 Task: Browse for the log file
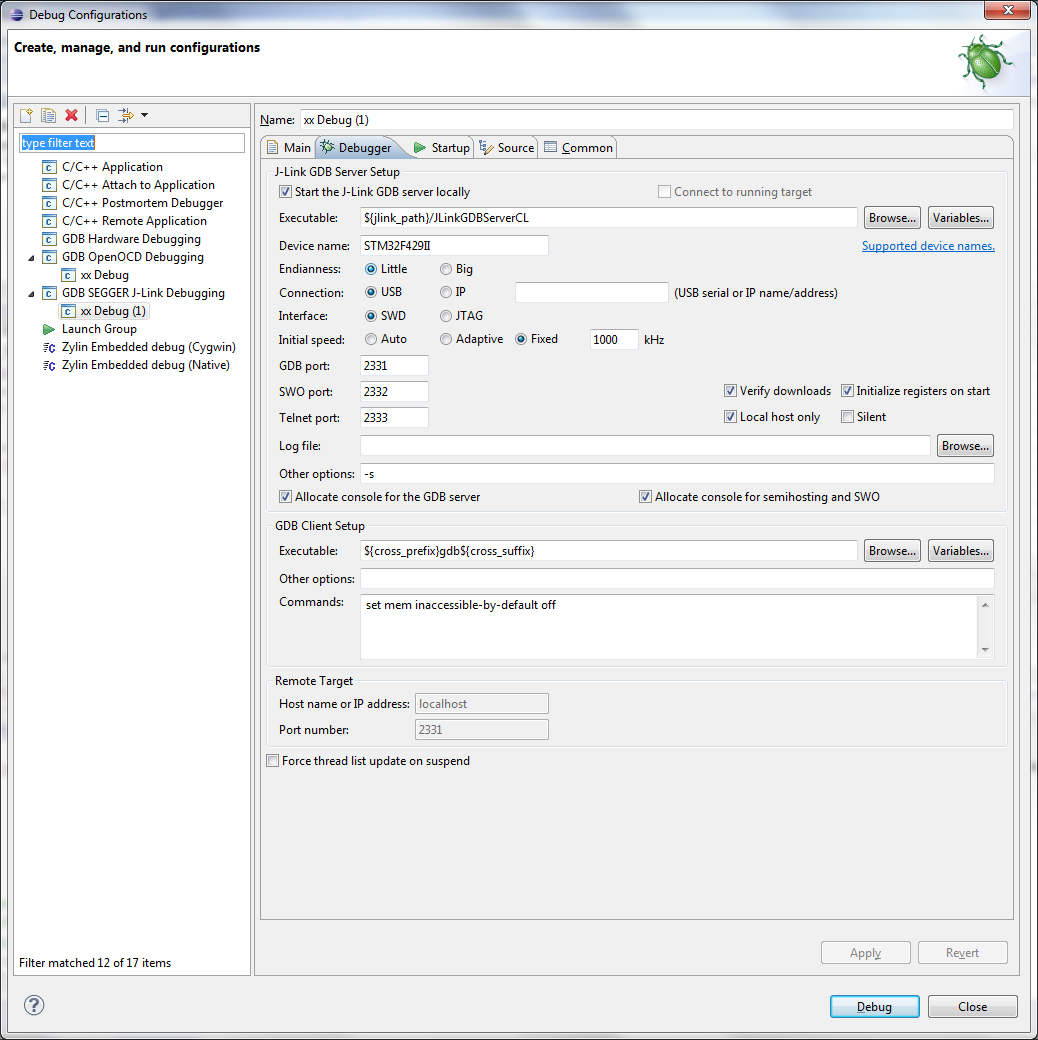click(965, 446)
